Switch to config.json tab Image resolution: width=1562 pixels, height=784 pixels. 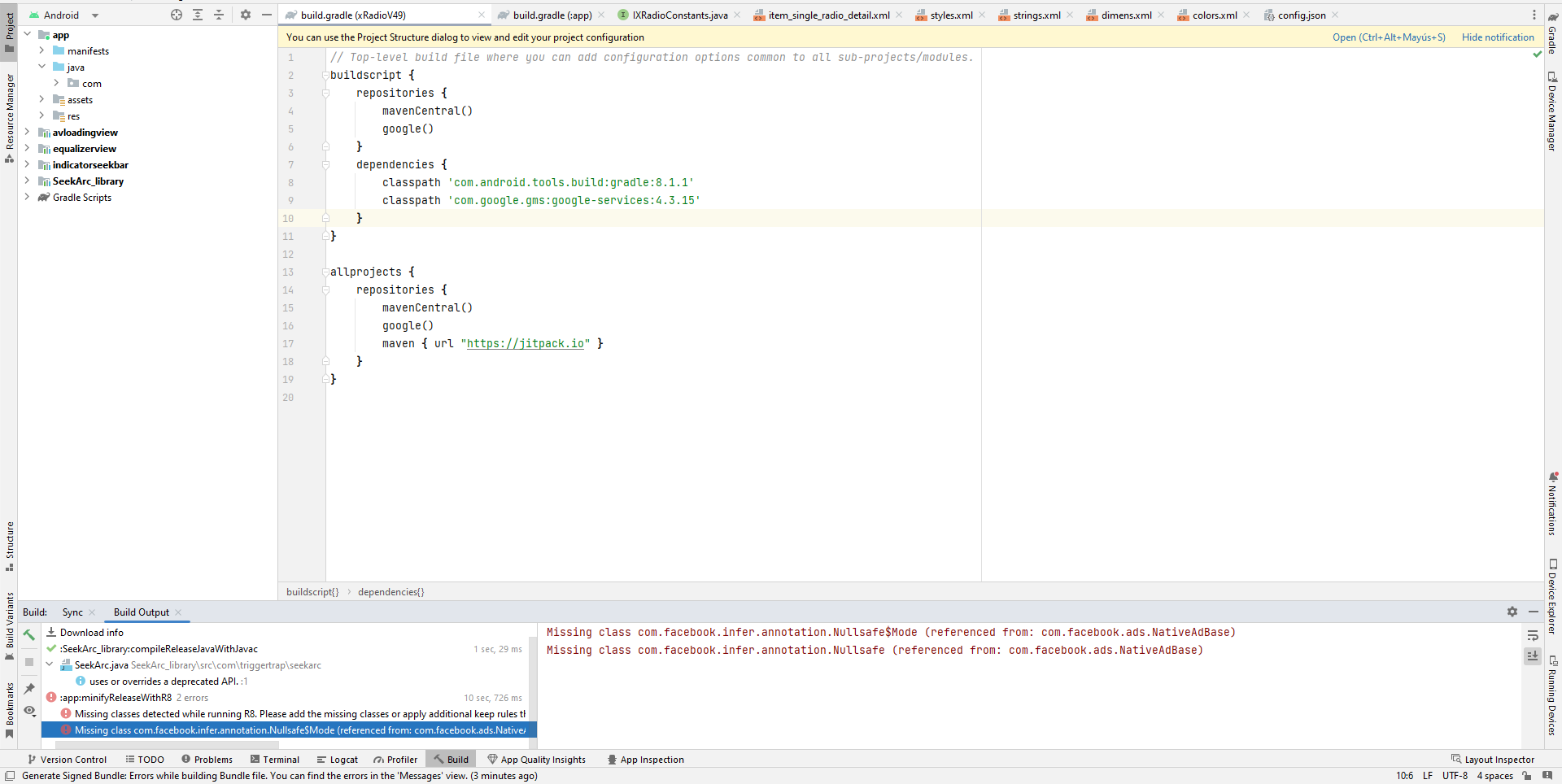pyautogui.click(x=1301, y=15)
